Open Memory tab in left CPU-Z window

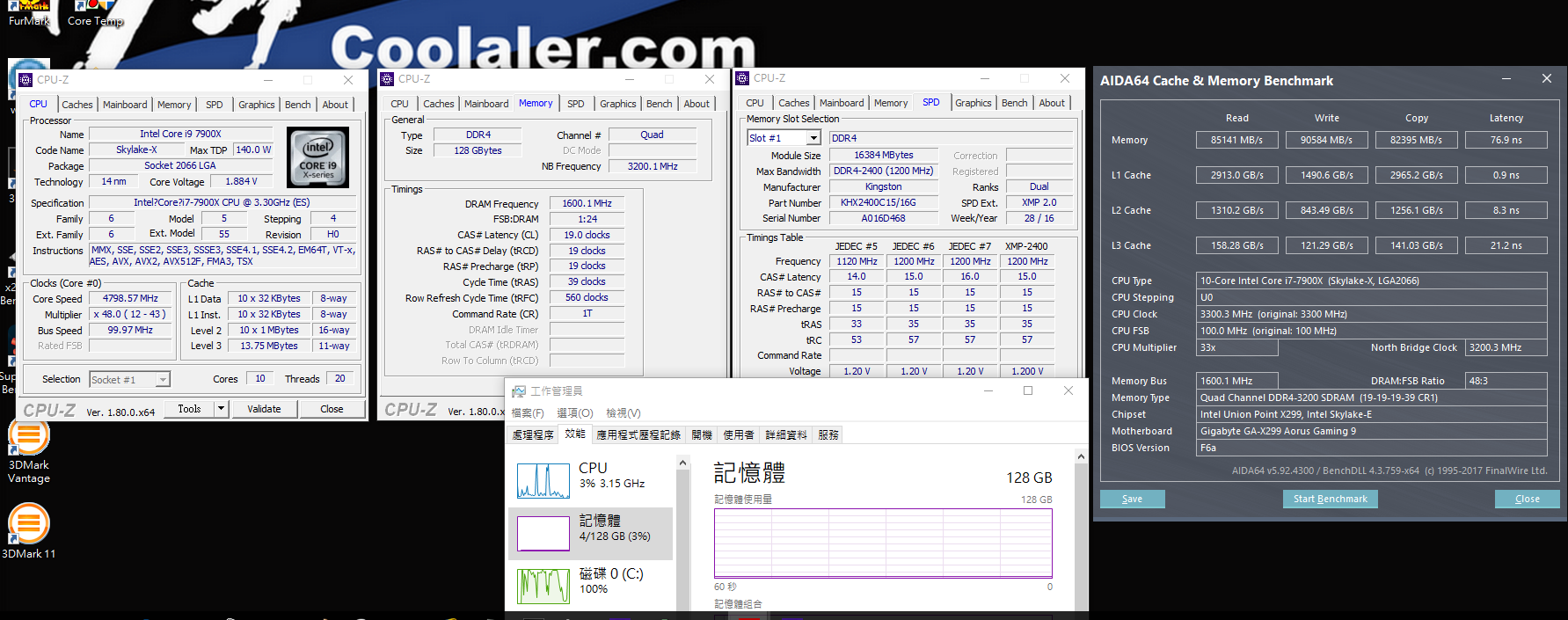(x=174, y=105)
